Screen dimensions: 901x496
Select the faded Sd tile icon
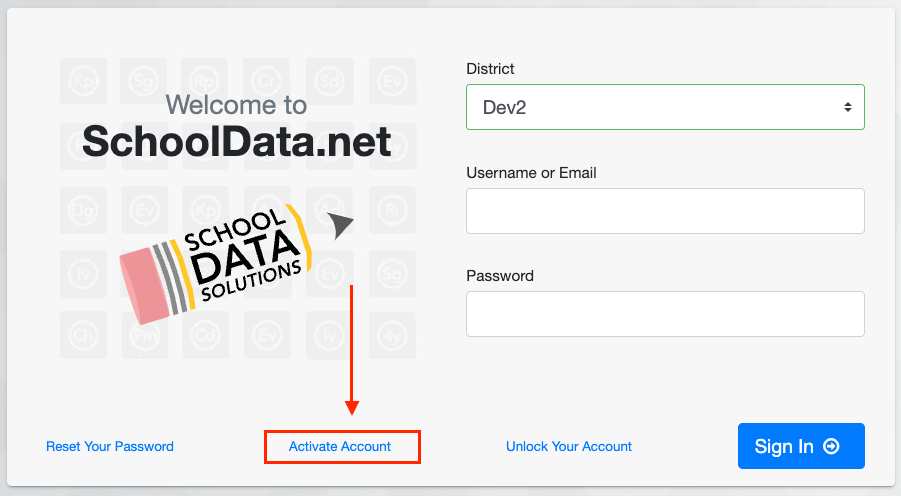329,81
